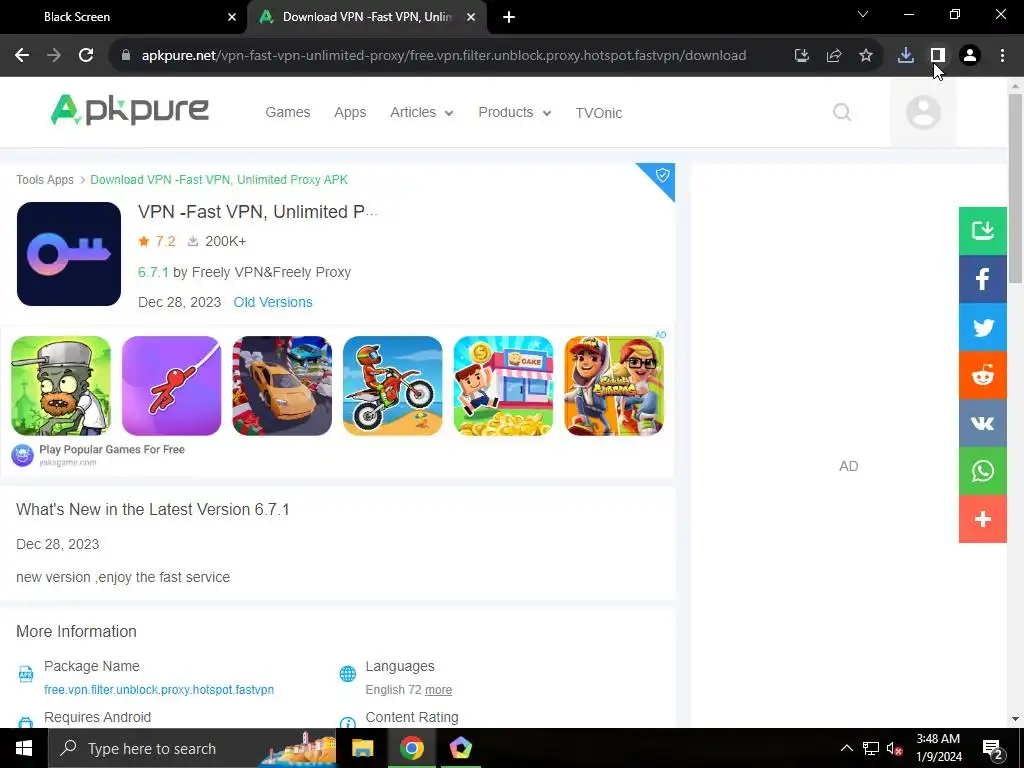Bookmark this page with the star icon
The height and width of the screenshot is (768, 1024).
(866, 56)
